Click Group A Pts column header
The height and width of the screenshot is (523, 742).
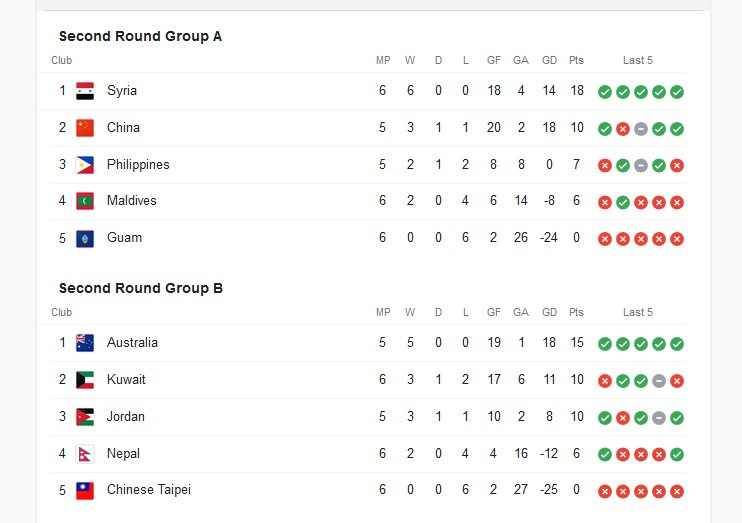pyautogui.click(x=576, y=60)
